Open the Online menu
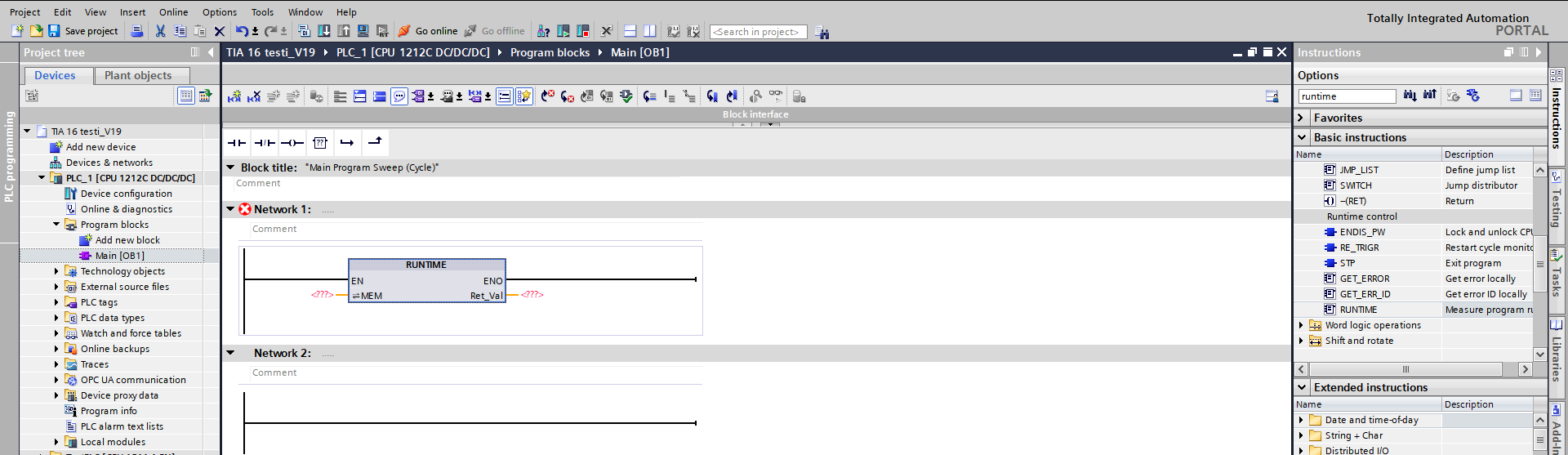This screenshot has height=455, width=1568. click(x=173, y=12)
